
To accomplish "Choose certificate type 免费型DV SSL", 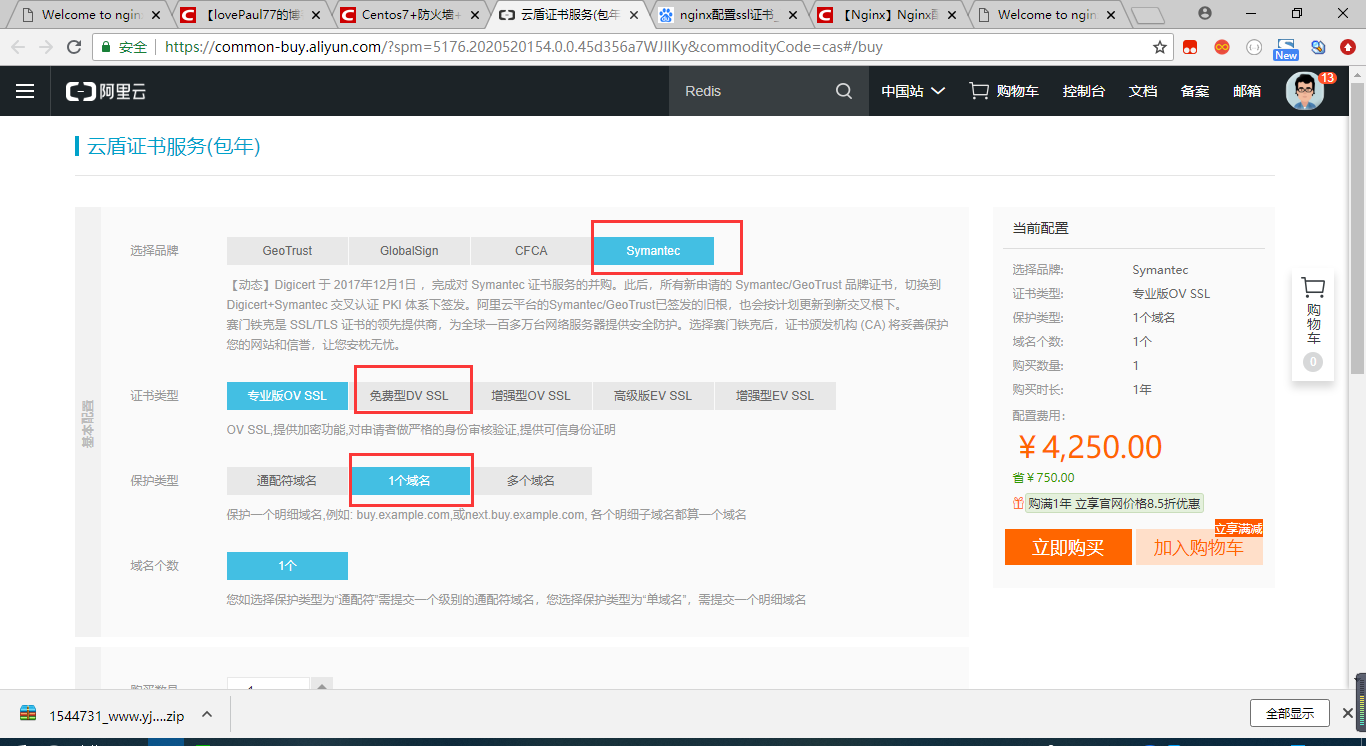I will tap(409, 396).
